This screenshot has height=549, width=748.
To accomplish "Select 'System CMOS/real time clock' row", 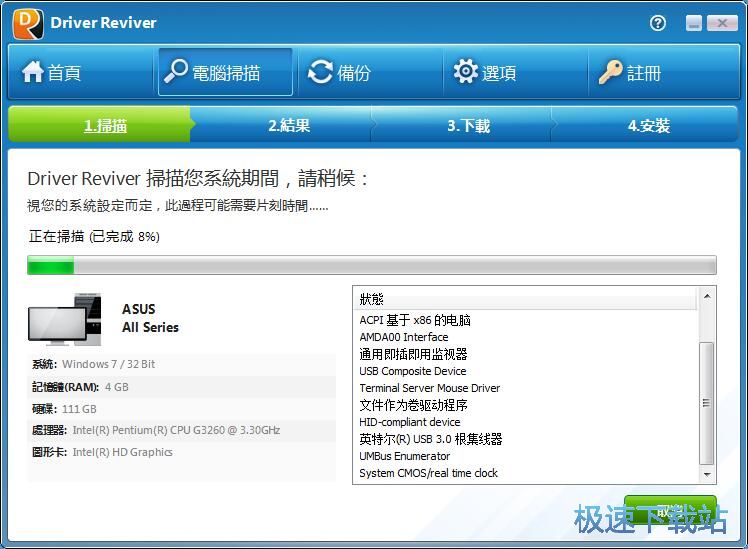I will click(525, 473).
